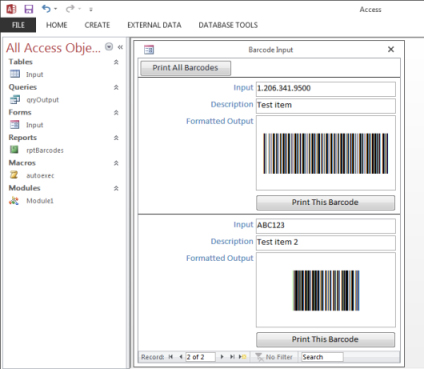Go to the previous record
The image size is (424, 369).
point(180,357)
